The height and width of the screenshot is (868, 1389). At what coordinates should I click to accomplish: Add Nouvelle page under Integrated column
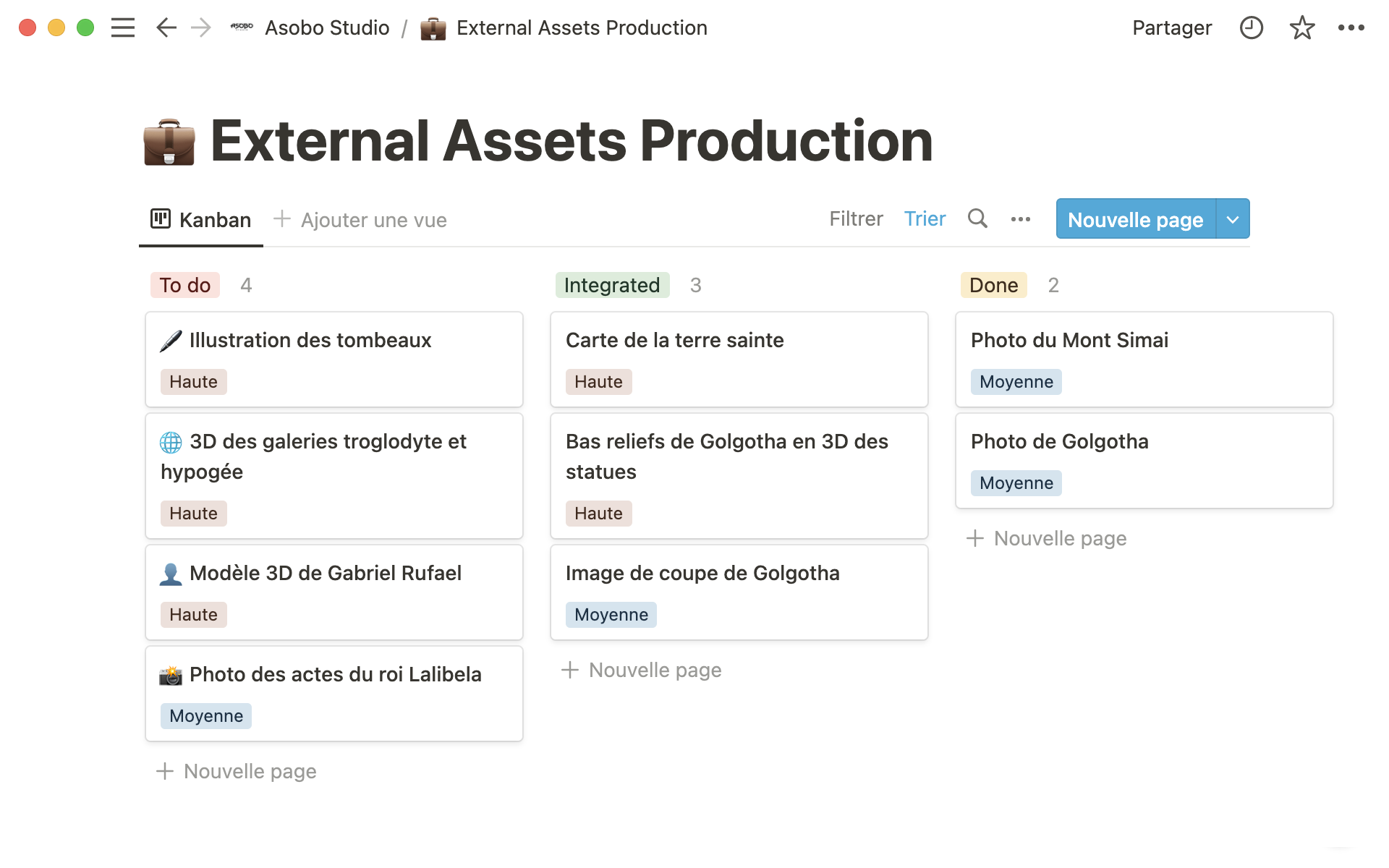[642, 670]
